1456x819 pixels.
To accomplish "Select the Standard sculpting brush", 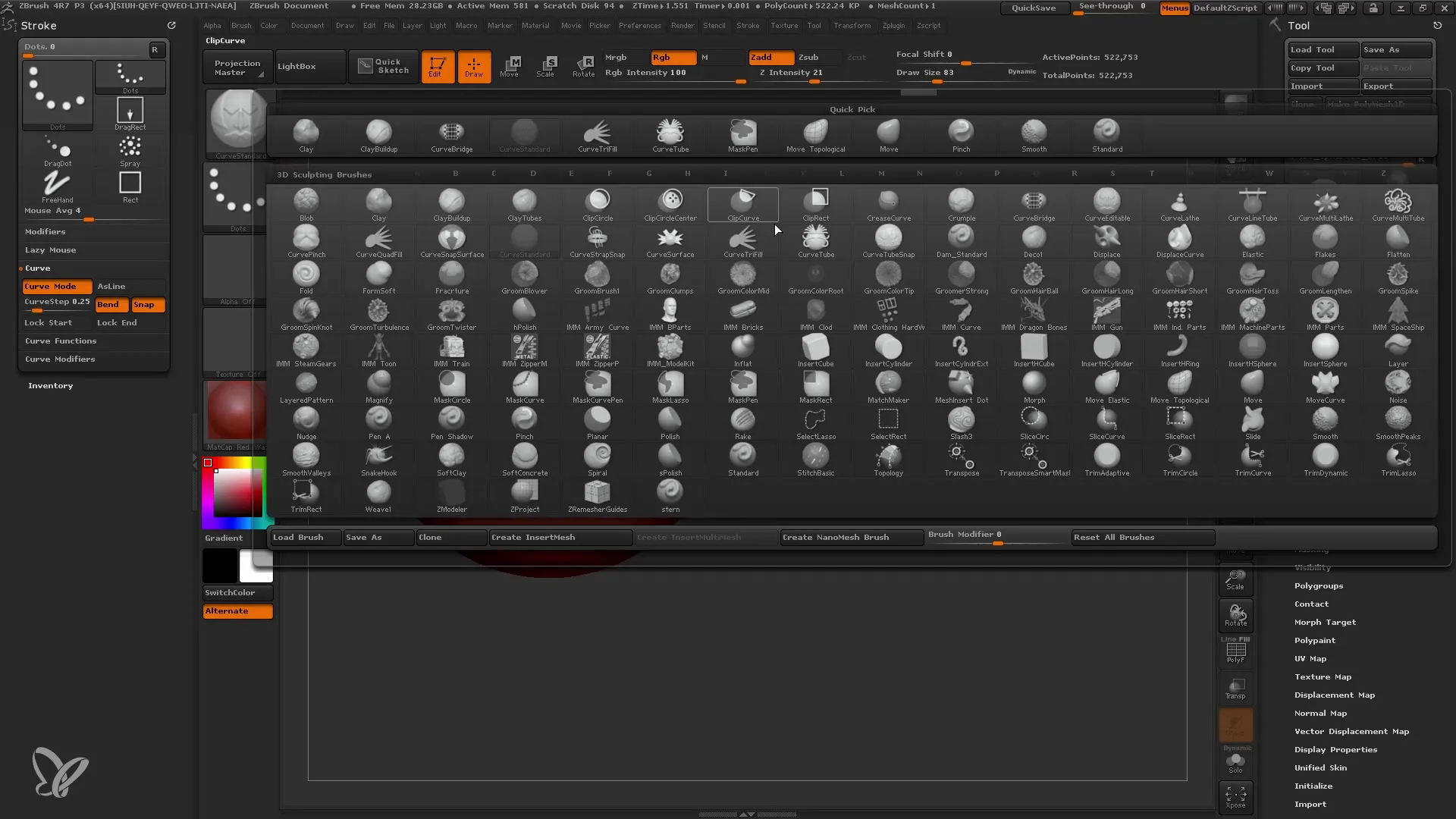I will 742,460.
